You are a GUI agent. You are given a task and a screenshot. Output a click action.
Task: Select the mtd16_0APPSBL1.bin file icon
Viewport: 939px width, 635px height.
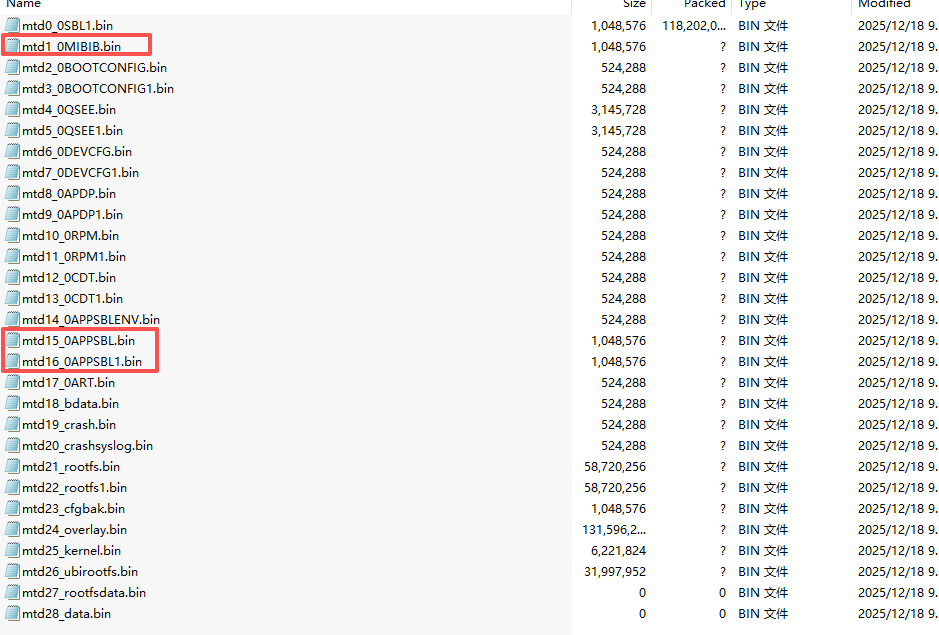[13, 362]
